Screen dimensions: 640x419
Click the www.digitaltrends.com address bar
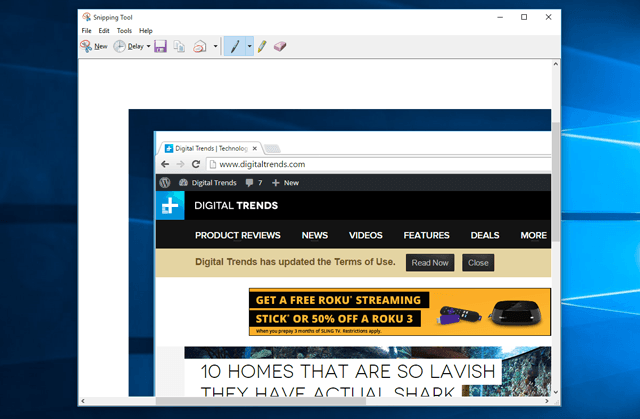pyautogui.click(x=378, y=164)
